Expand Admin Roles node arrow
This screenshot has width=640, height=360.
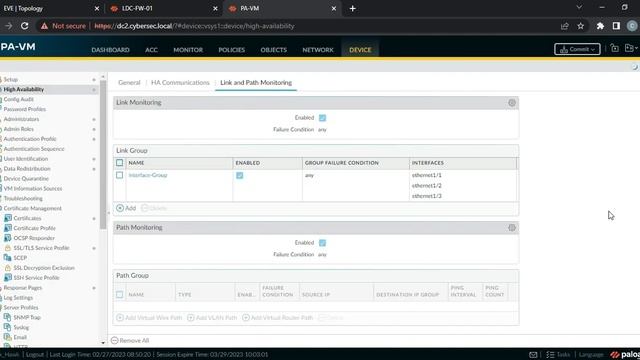(94, 129)
